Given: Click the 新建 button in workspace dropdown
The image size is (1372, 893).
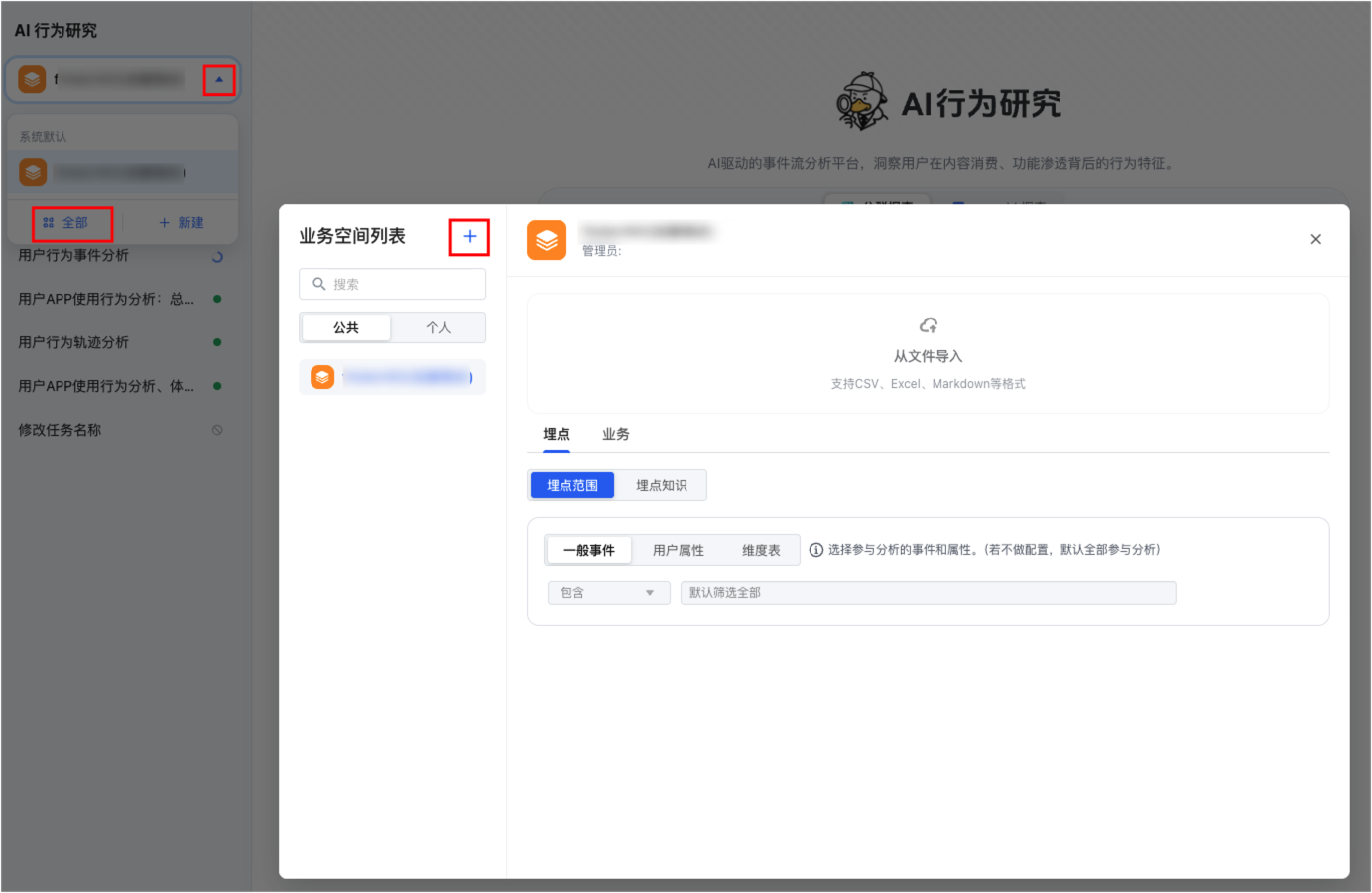Looking at the screenshot, I should point(182,223).
